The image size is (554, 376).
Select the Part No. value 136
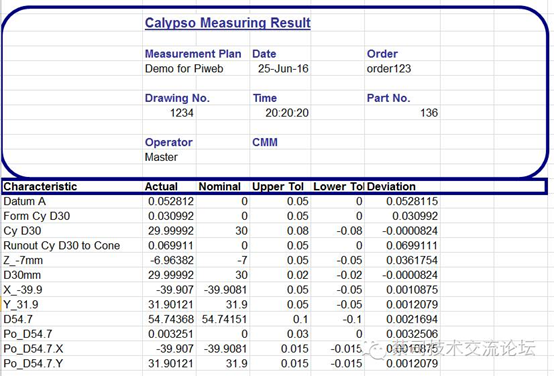pos(429,113)
